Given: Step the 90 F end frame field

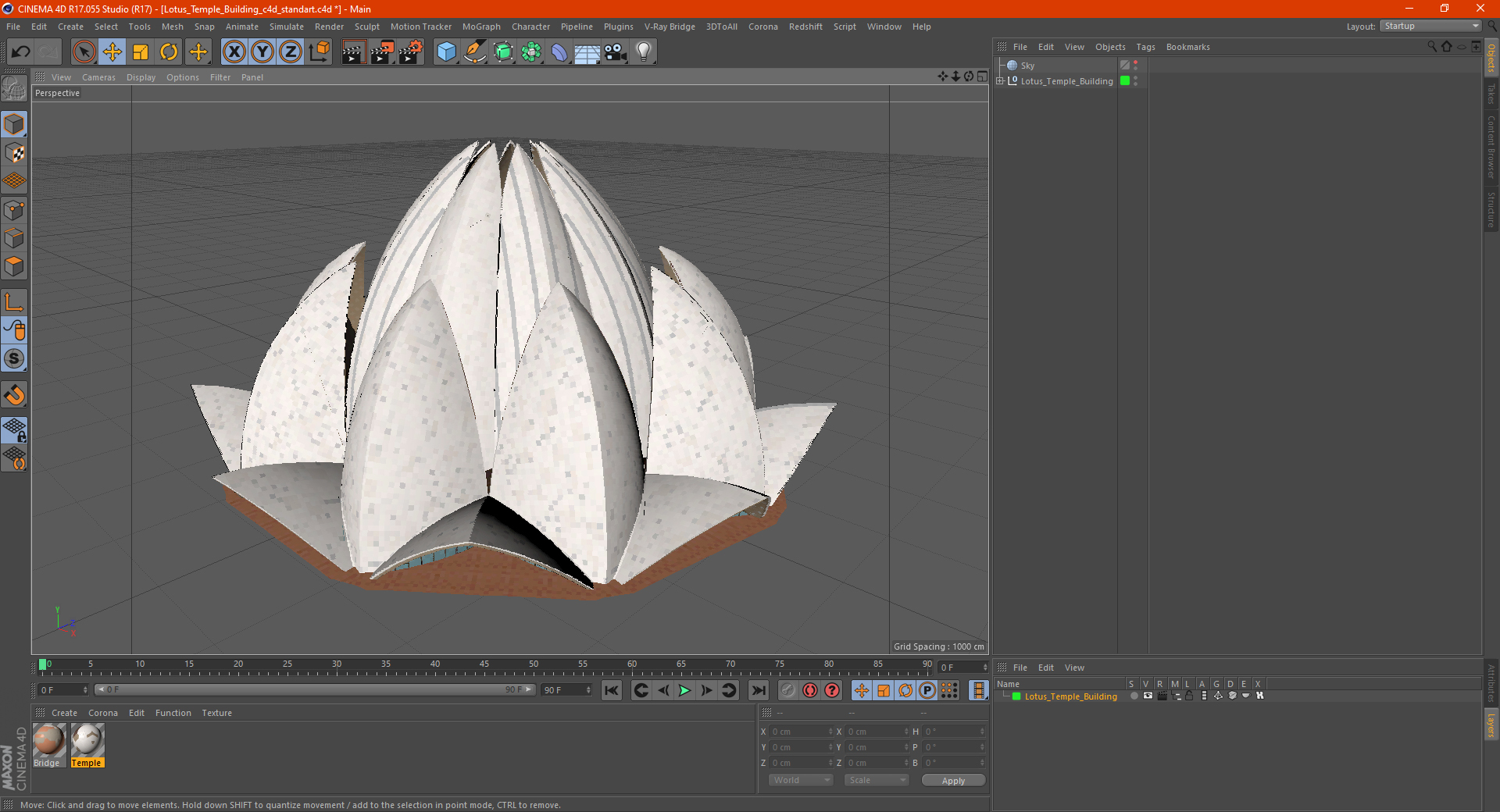Looking at the screenshot, I should click(x=566, y=690).
